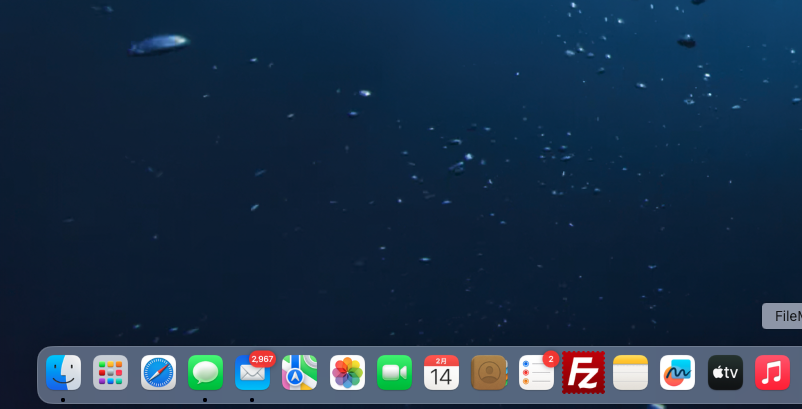Screen dimensions: 802x409
Task: Open Safari browser
Action: click(158, 373)
